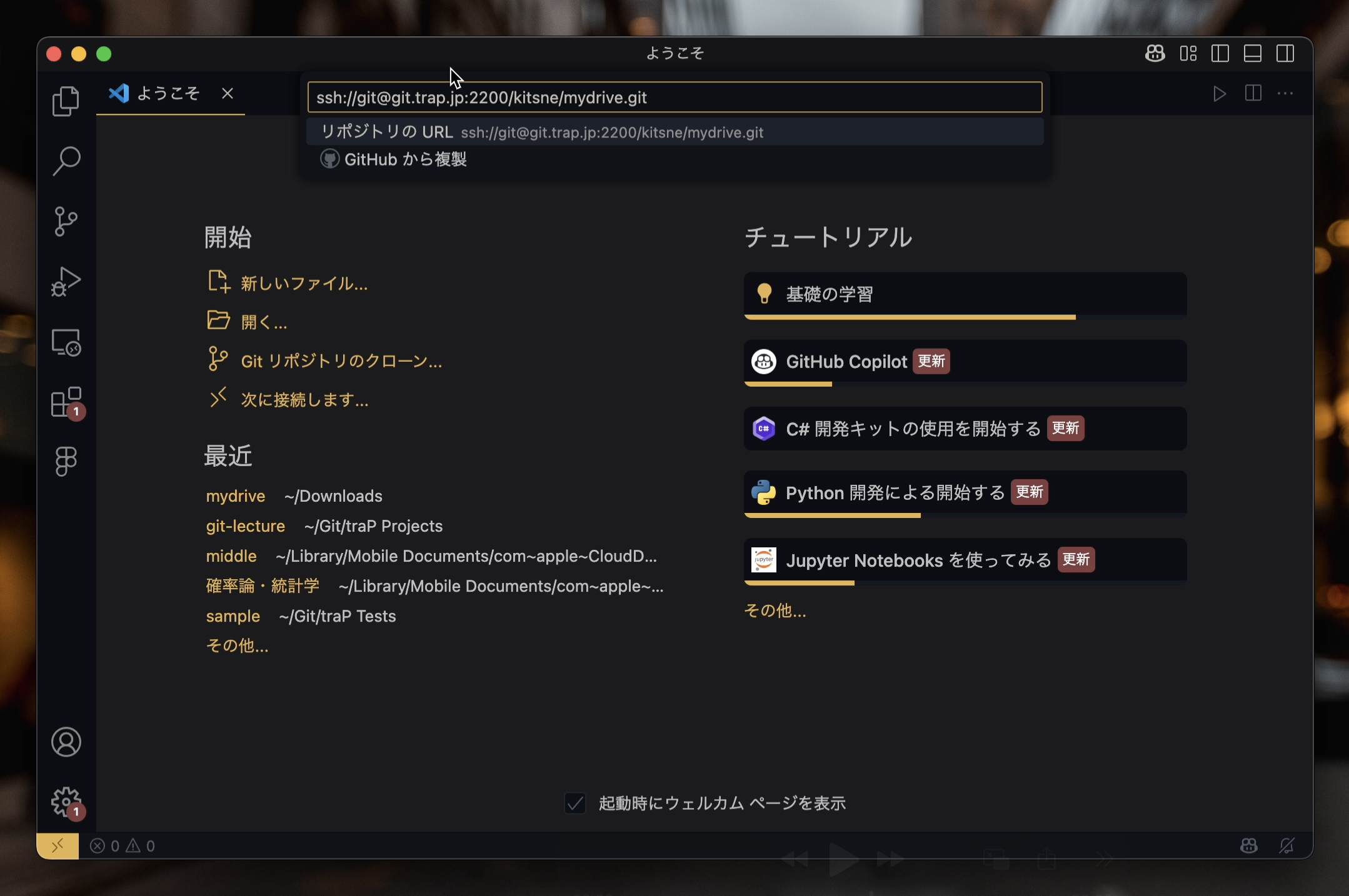Viewport: 1349px width, 896px height.
Task: Open Copilot chat from the title bar
Action: point(1155,54)
